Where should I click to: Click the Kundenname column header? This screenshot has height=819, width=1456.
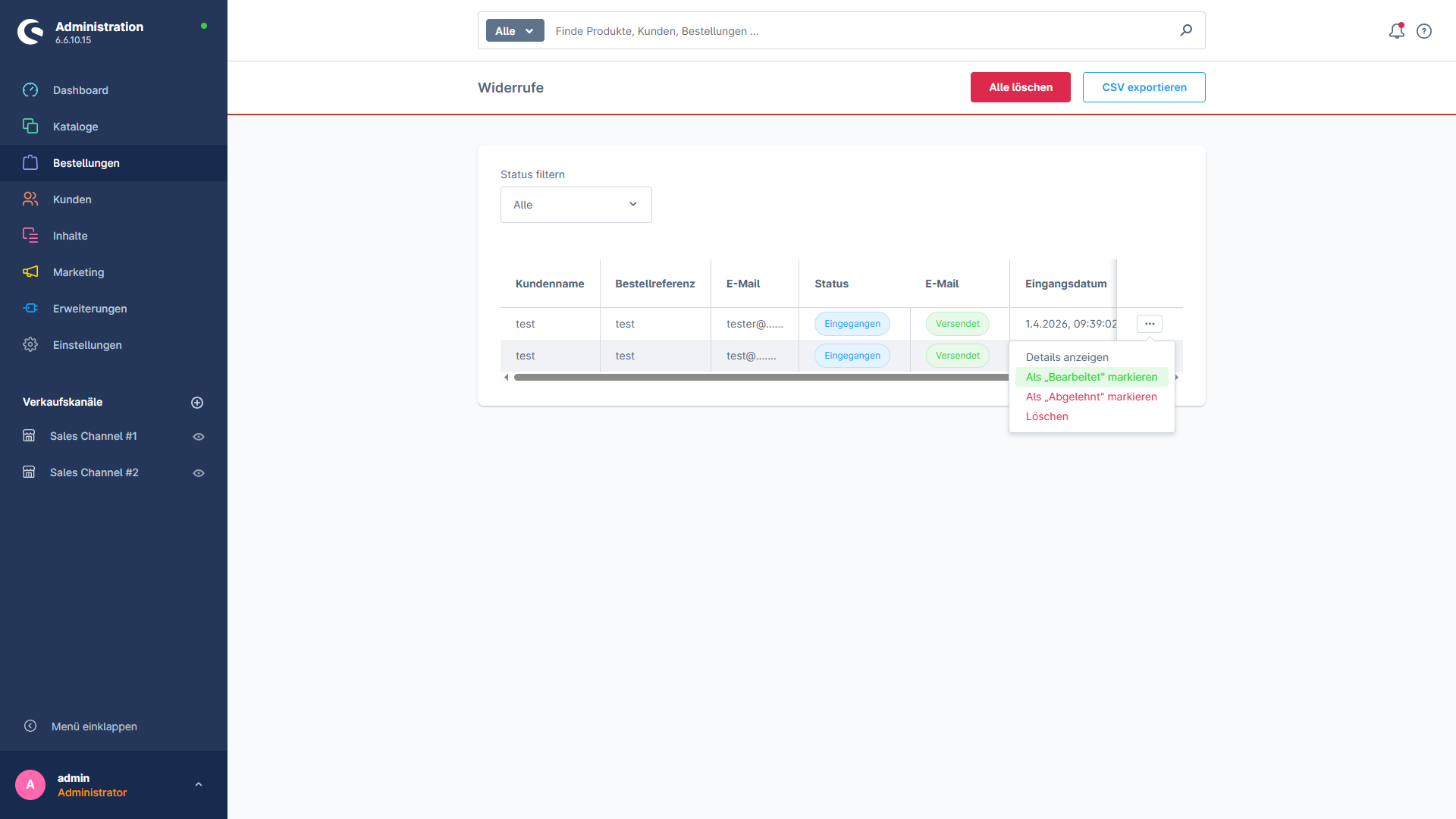pyautogui.click(x=550, y=284)
